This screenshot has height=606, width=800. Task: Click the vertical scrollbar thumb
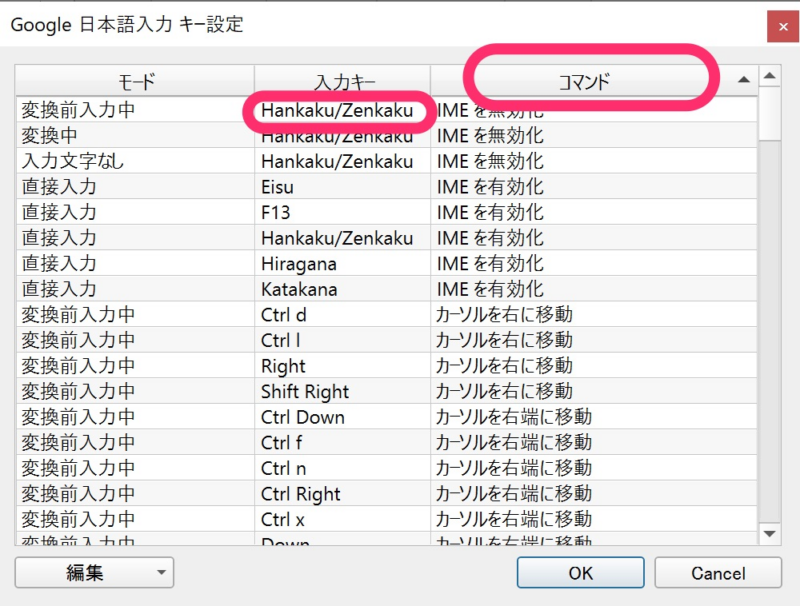coord(769,113)
